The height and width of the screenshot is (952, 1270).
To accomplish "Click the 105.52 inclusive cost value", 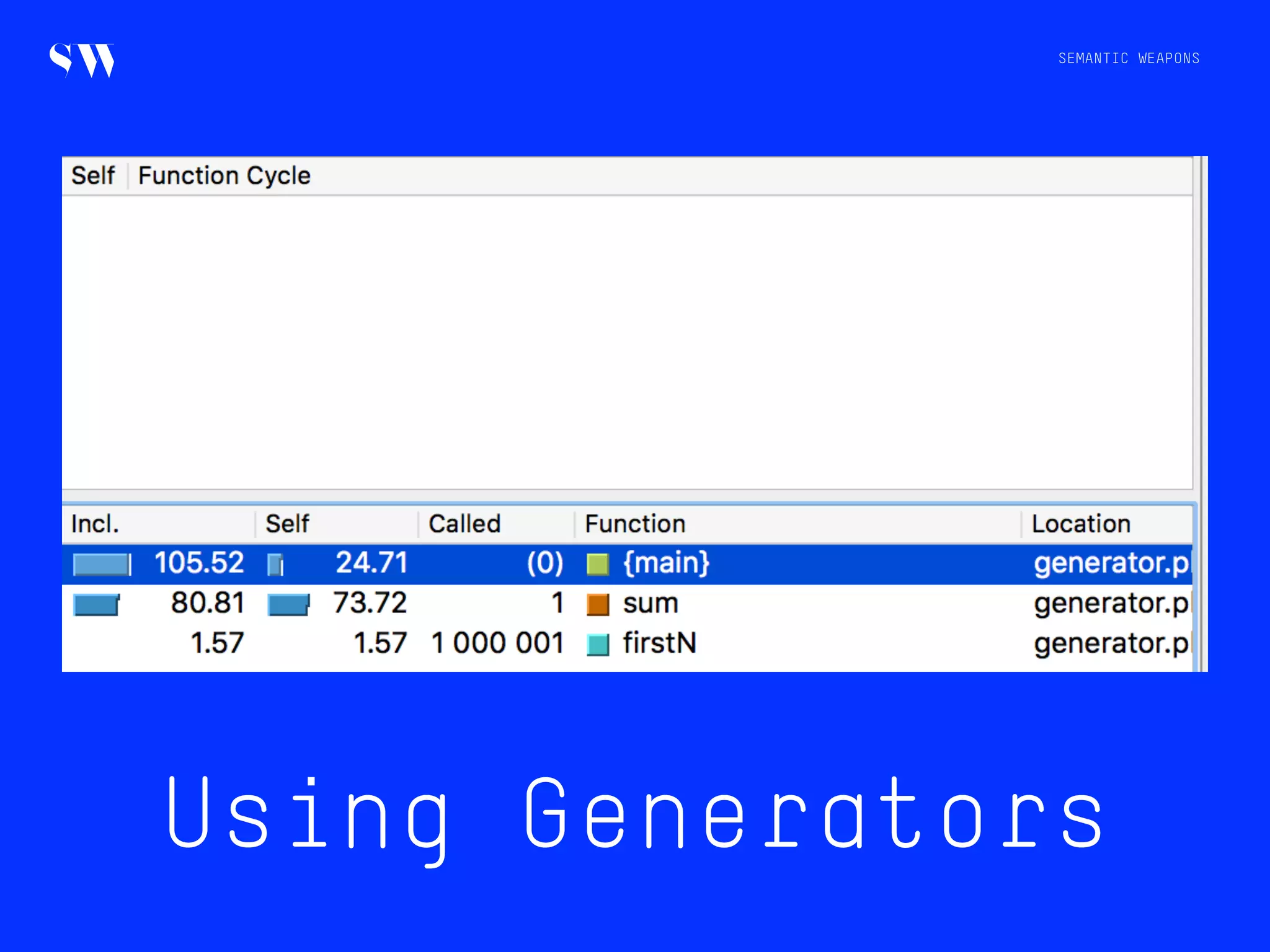I will point(199,563).
